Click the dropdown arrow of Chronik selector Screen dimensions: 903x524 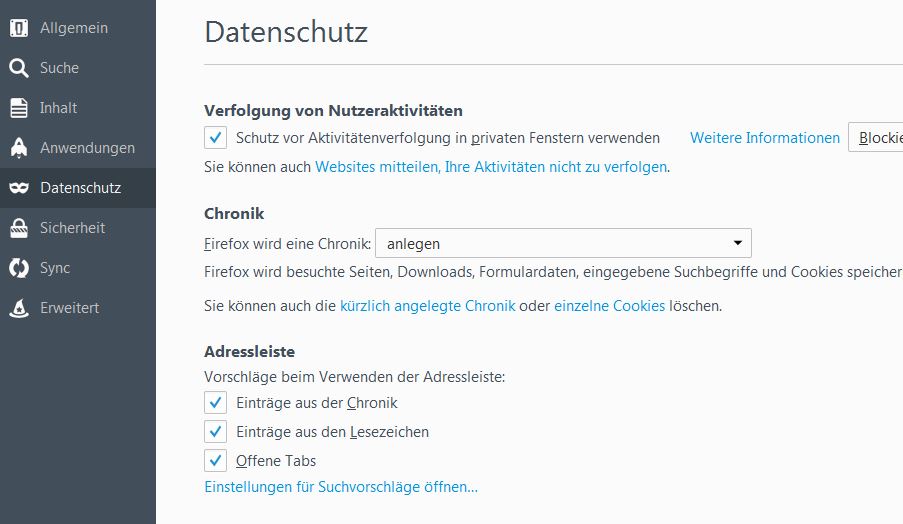pyautogui.click(x=738, y=243)
